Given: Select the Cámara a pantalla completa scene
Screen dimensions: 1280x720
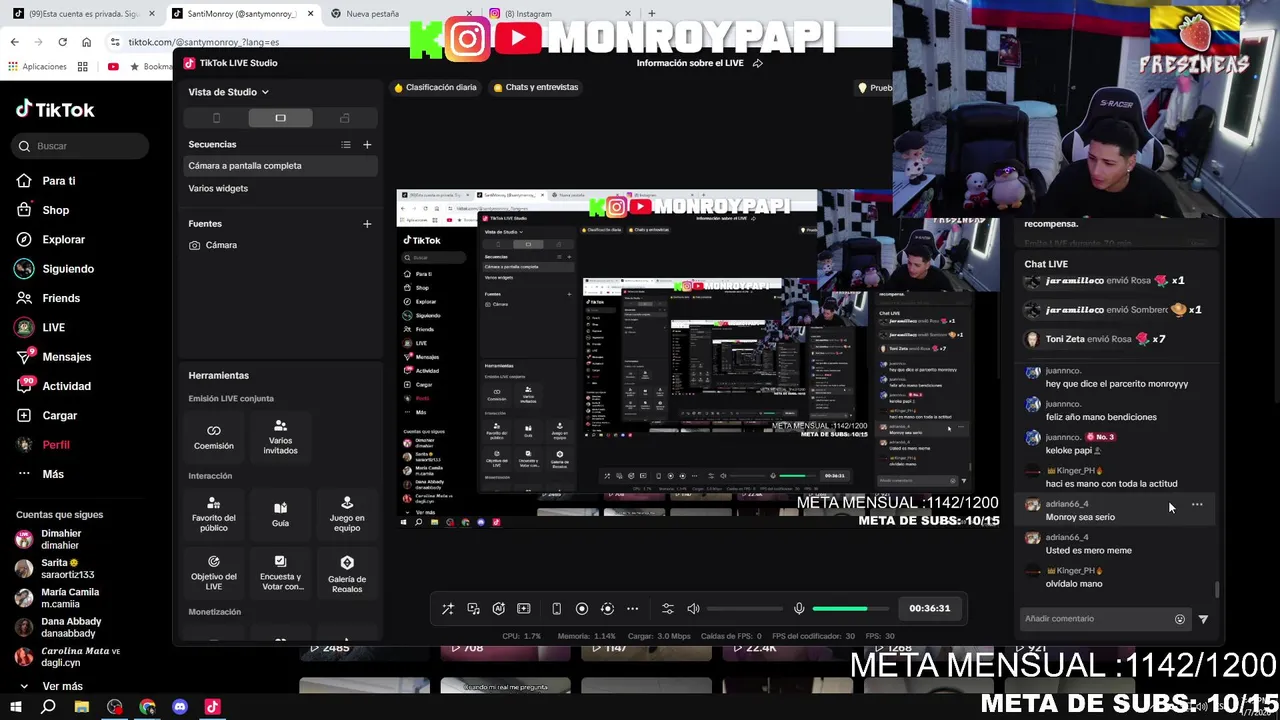Looking at the screenshot, I should tap(279, 166).
